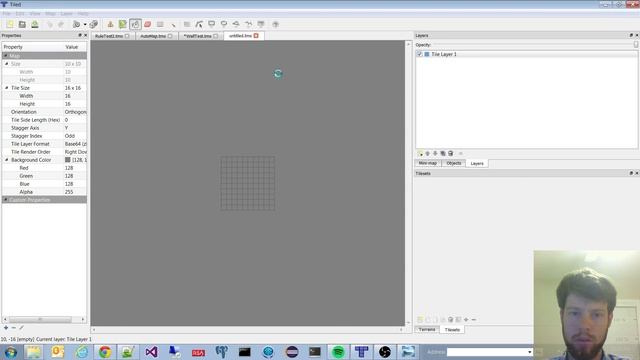This screenshot has width=640, height=360.
Task: Select the Stamp Brush tool
Action: point(110,24)
